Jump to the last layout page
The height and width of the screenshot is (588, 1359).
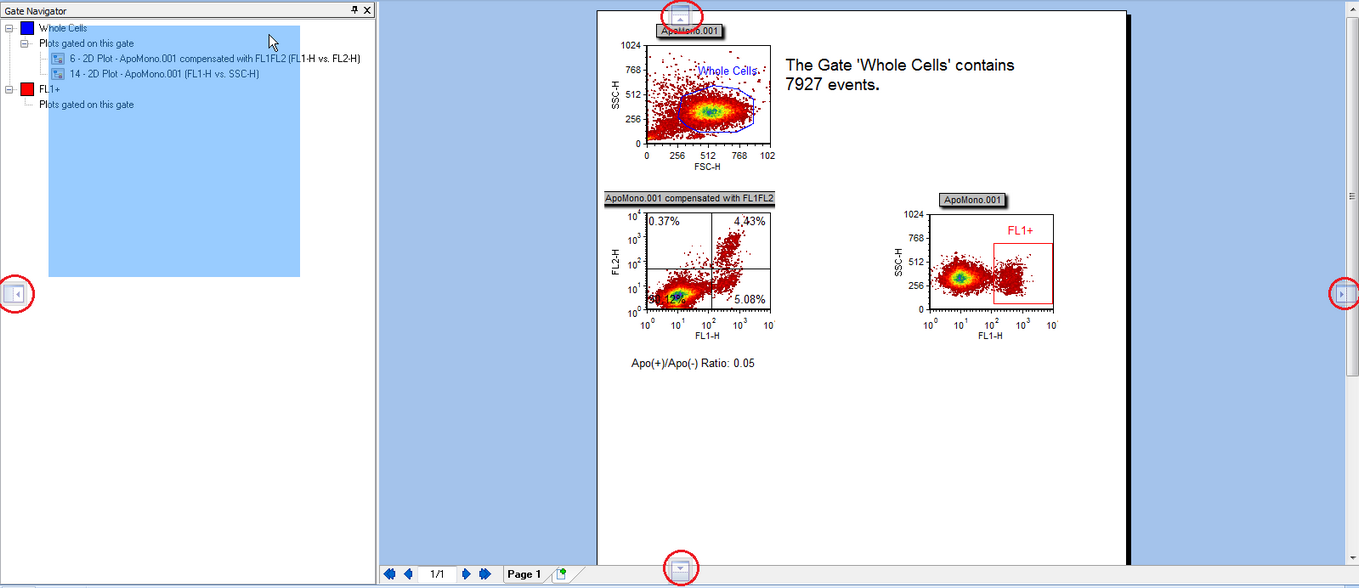point(485,574)
